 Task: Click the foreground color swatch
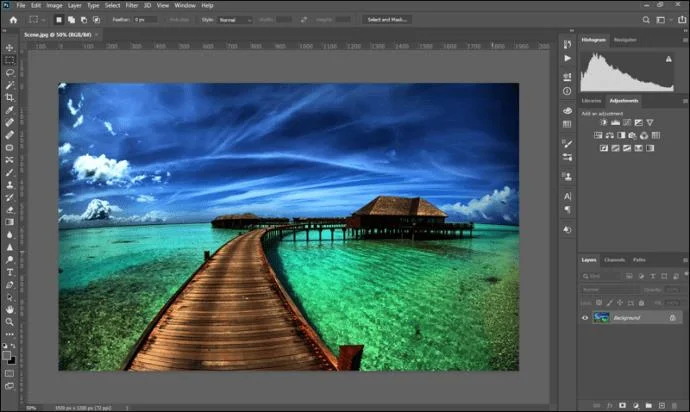coord(8,351)
